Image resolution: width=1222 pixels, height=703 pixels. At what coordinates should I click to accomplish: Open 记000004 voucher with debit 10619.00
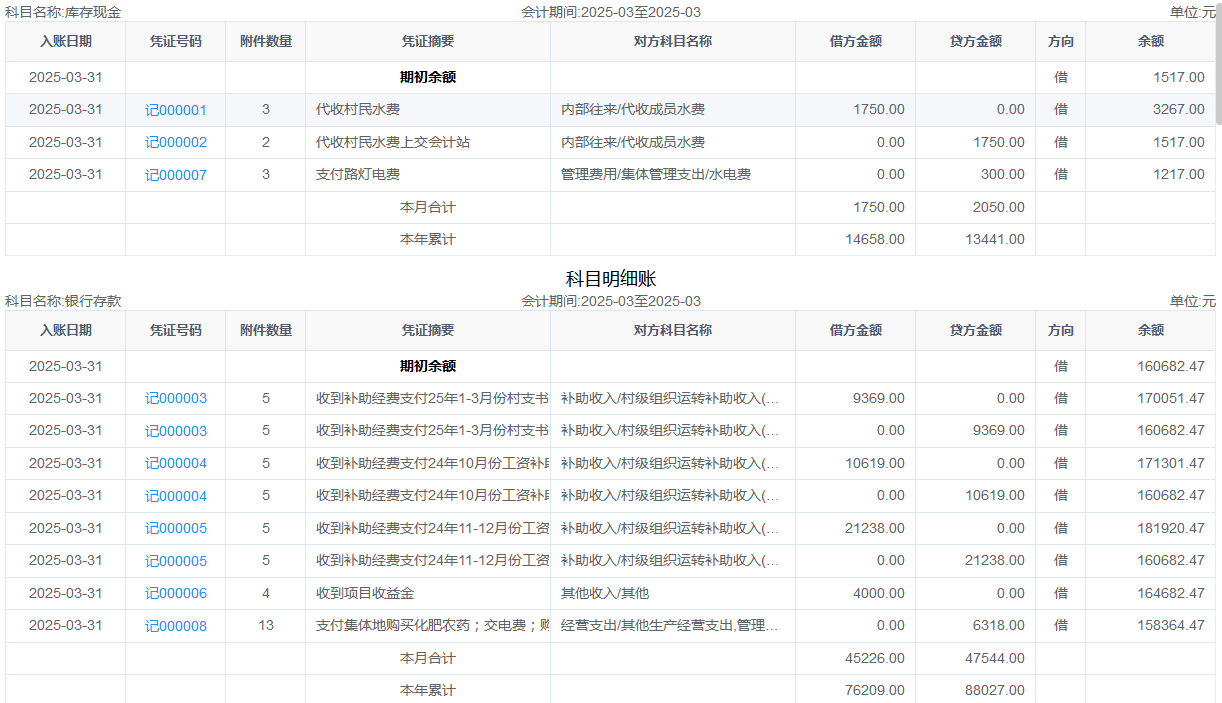176,464
